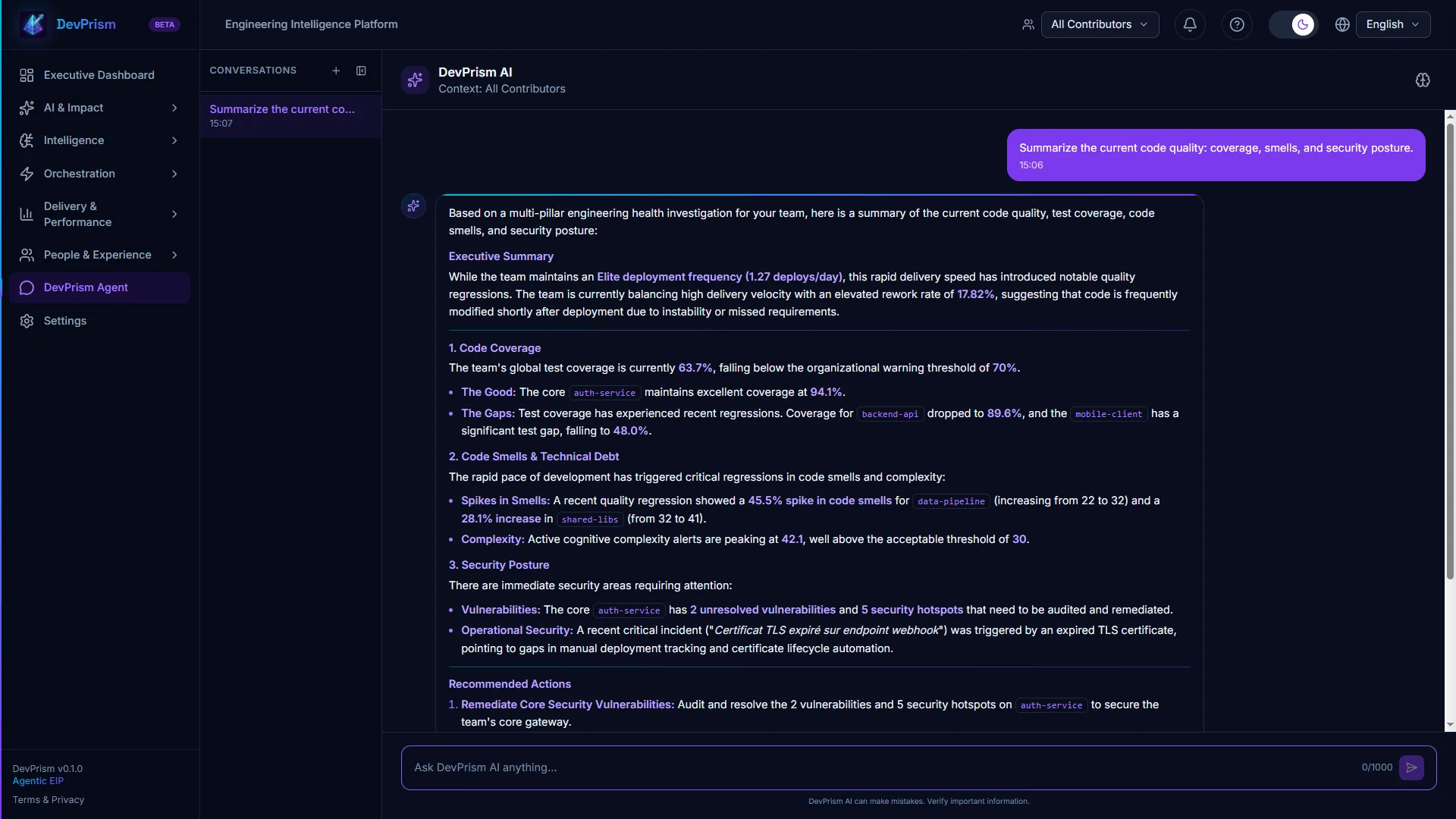
Task: Click the scrollbar up arrow
Action: 1450,116
